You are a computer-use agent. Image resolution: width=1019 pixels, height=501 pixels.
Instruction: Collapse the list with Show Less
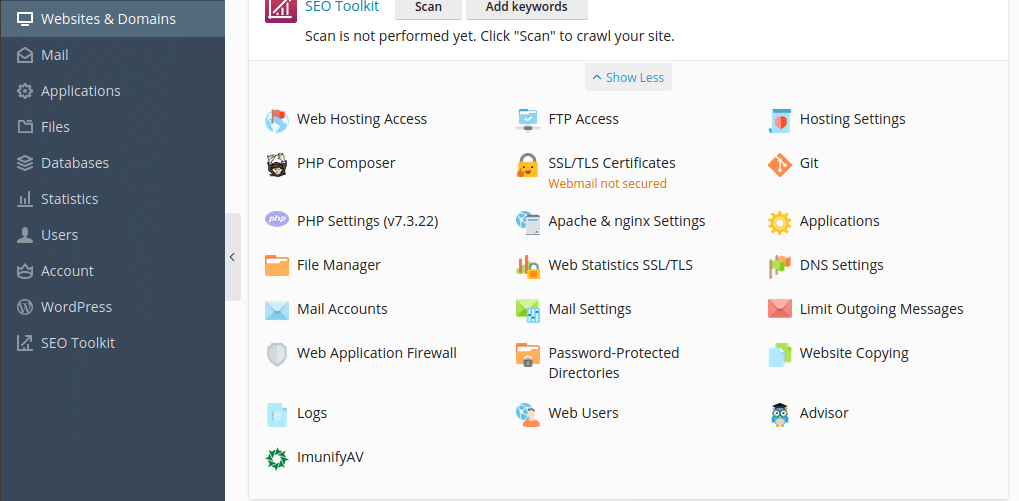tap(628, 77)
